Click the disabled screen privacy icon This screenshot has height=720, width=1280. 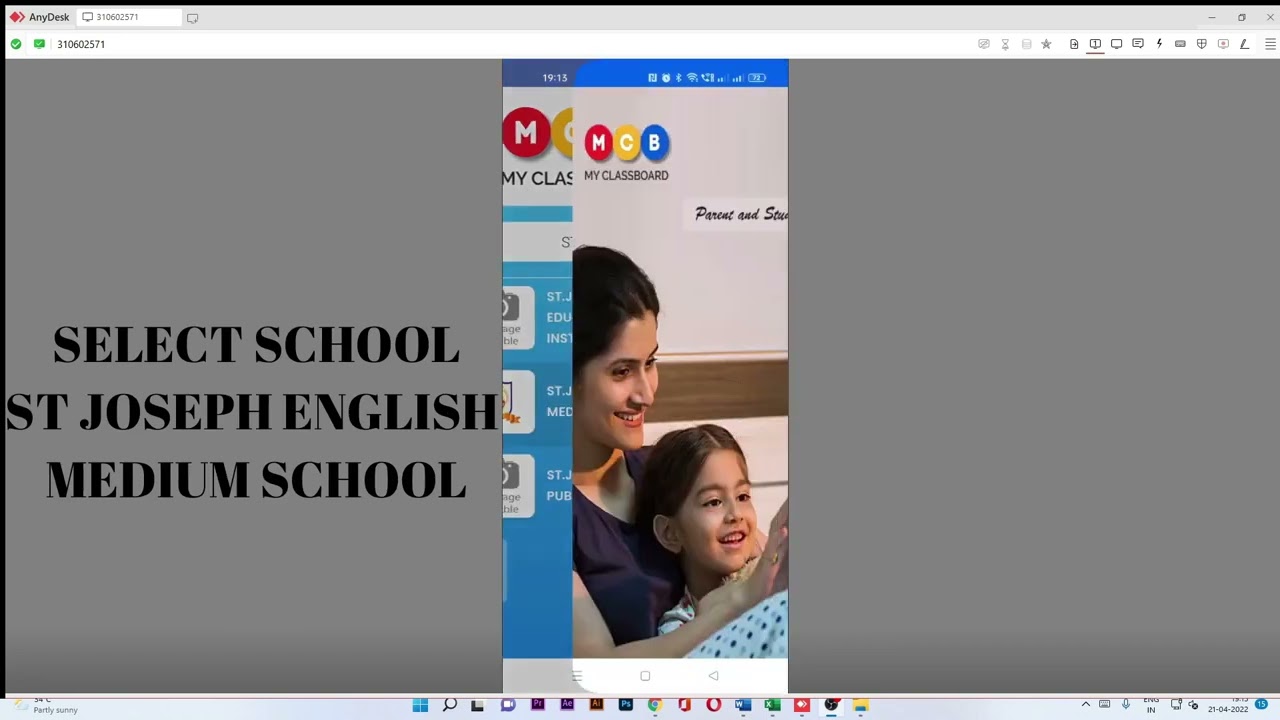pyautogui.click(x=984, y=44)
